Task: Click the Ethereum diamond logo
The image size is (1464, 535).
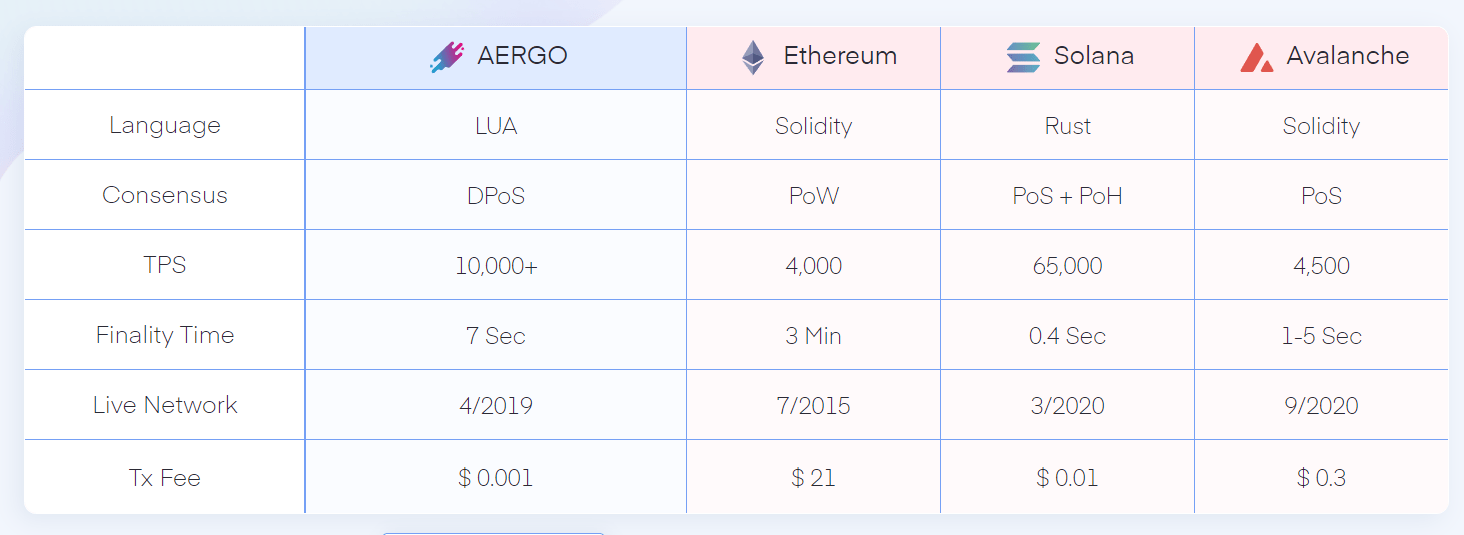Action: point(753,57)
